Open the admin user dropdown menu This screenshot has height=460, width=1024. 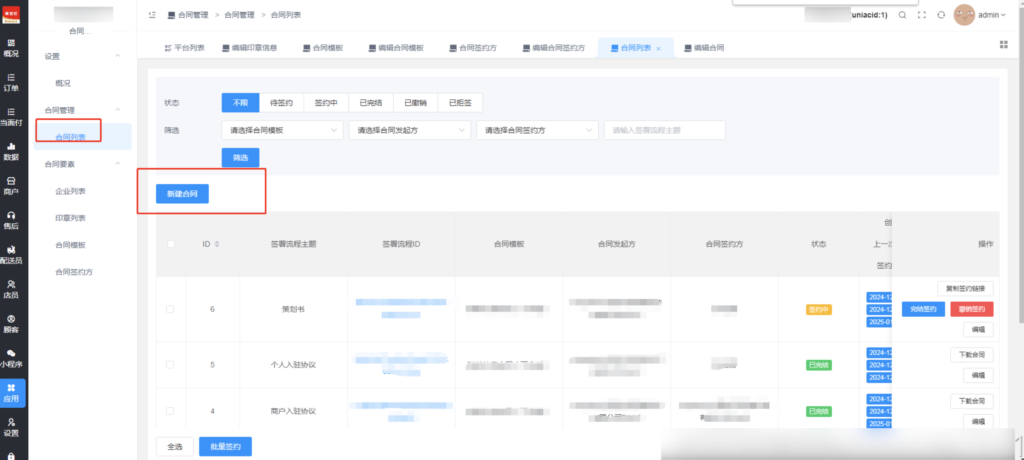(x=992, y=15)
